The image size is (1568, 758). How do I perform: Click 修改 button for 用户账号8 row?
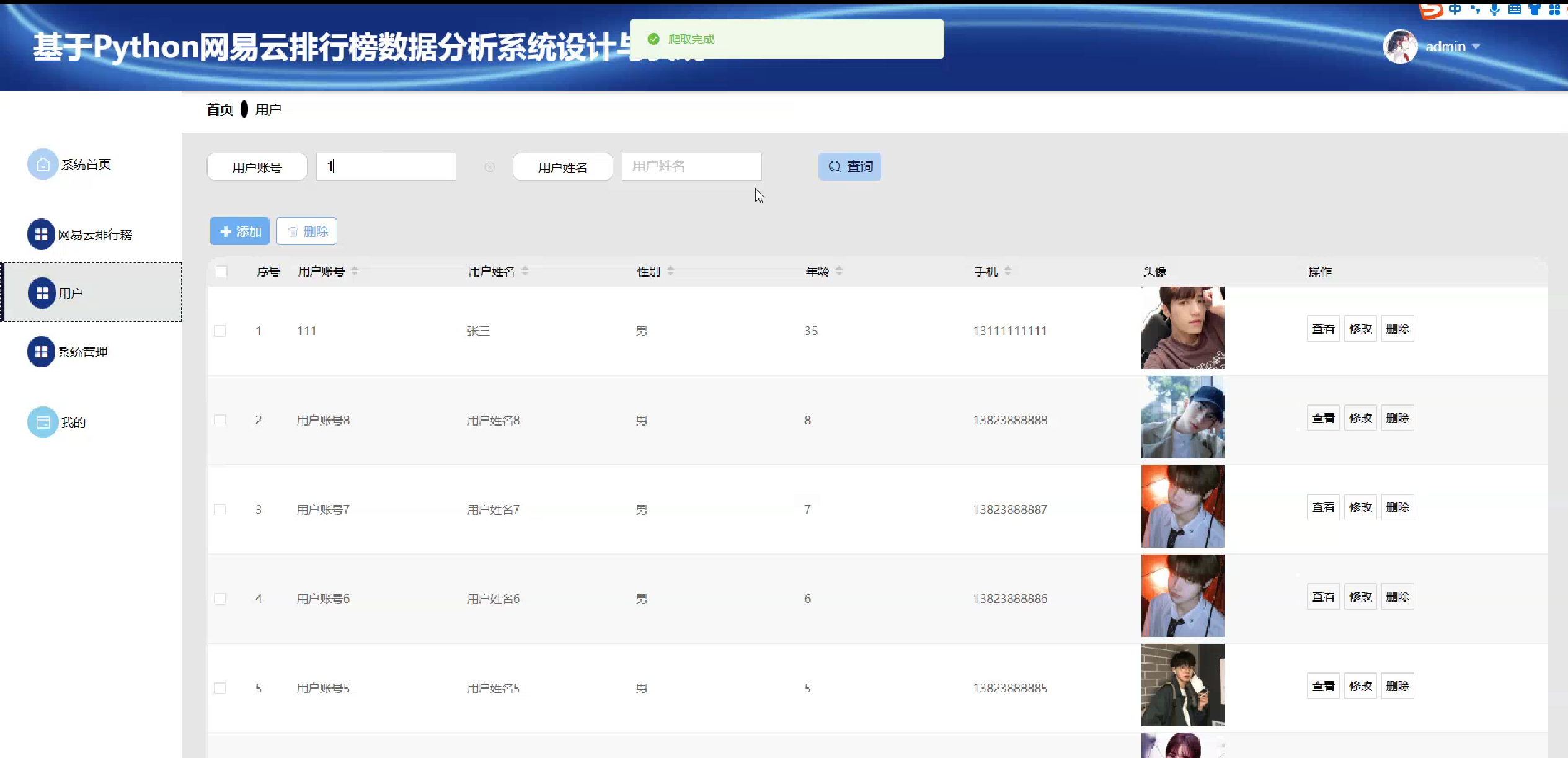1360,418
